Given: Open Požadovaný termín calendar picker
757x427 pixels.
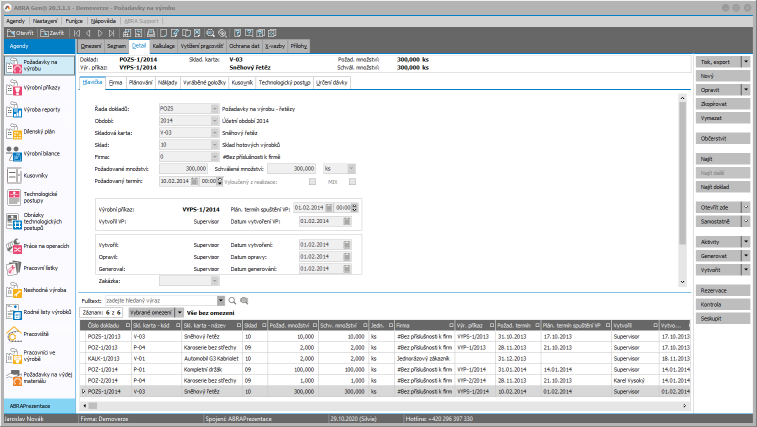Looking at the screenshot, I should click(194, 181).
